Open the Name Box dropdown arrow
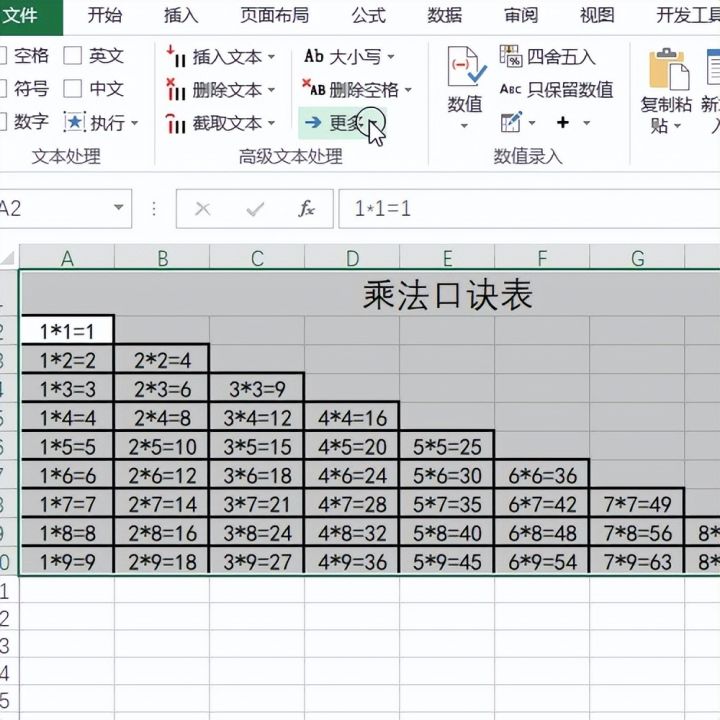 click(x=118, y=208)
